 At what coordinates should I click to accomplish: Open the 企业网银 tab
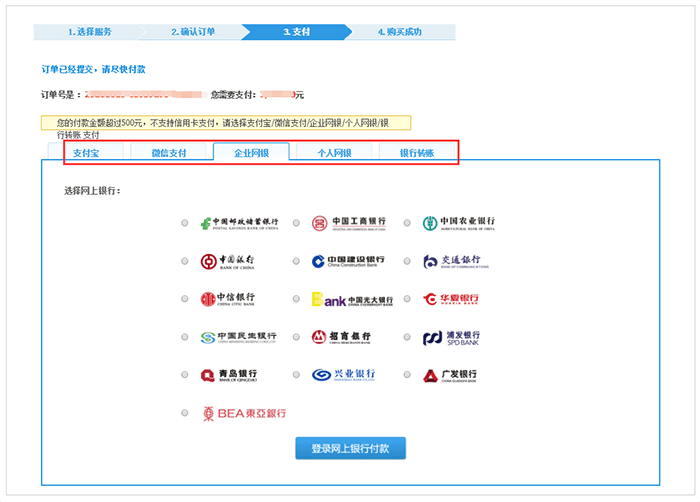pyautogui.click(x=251, y=152)
